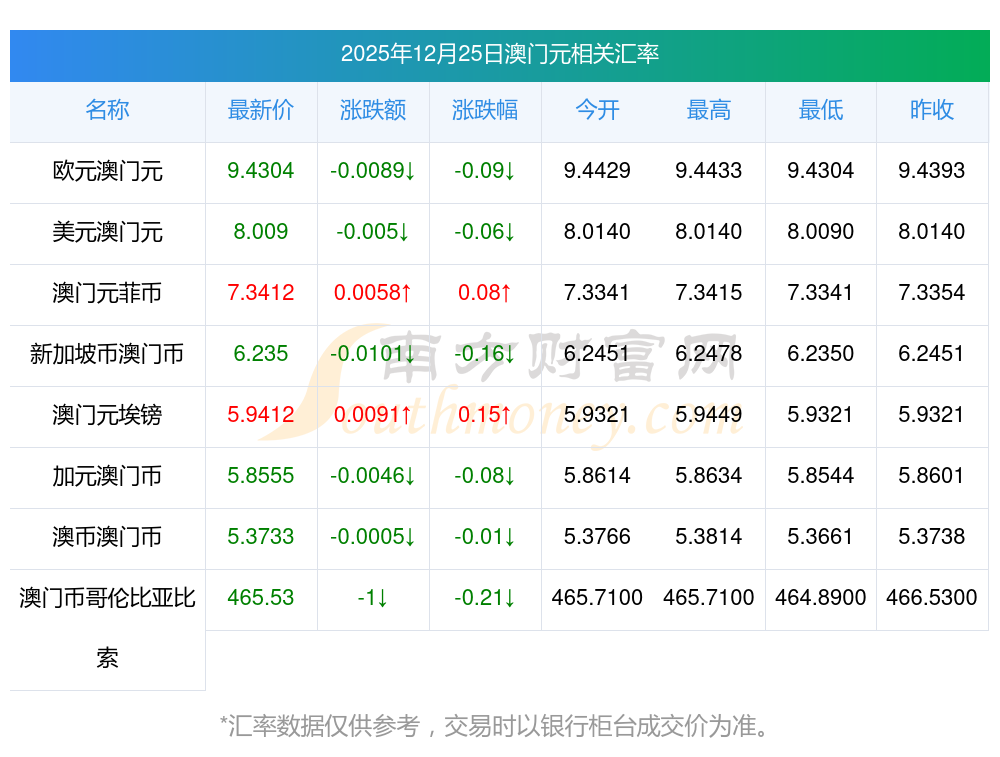Click the green -0.0089↓ change value
Image resolution: width=1000 pixels, height=757 pixels.
(x=373, y=171)
